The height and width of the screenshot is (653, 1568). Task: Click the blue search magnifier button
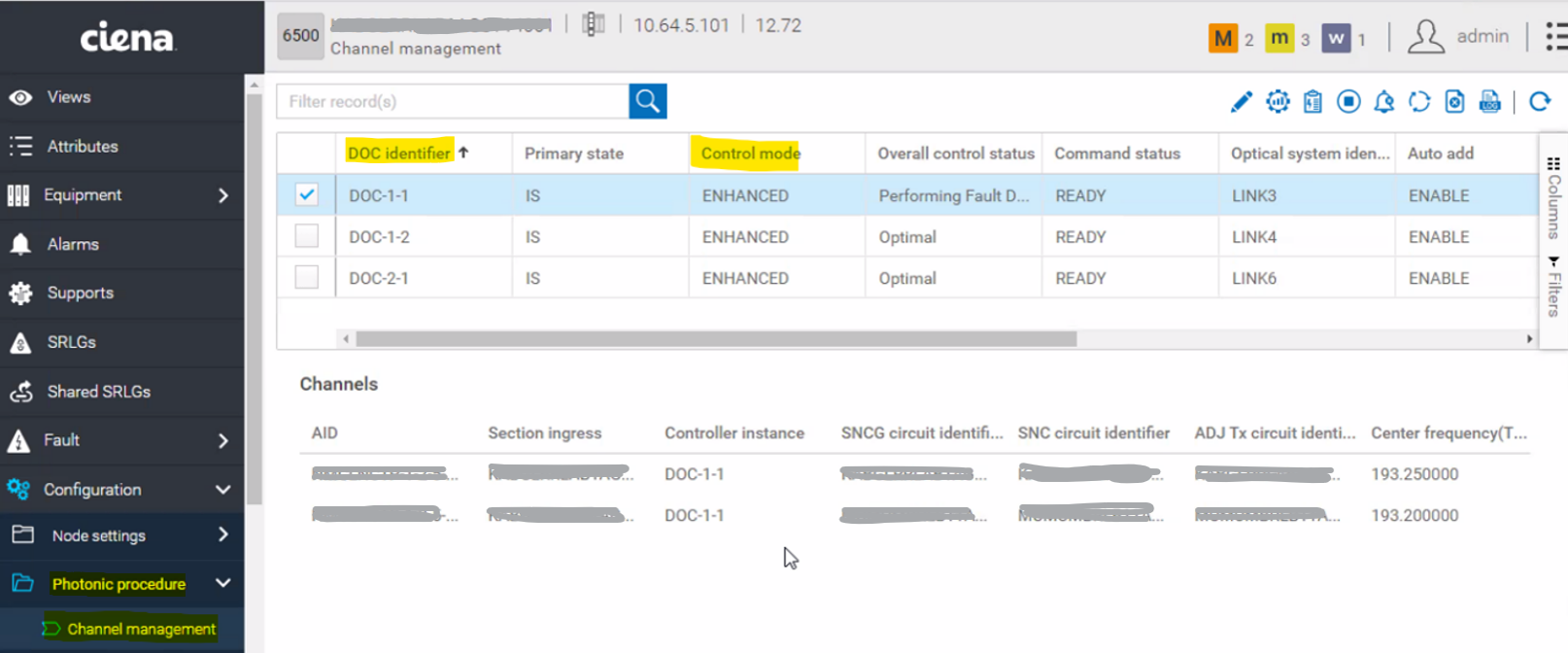[647, 101]
